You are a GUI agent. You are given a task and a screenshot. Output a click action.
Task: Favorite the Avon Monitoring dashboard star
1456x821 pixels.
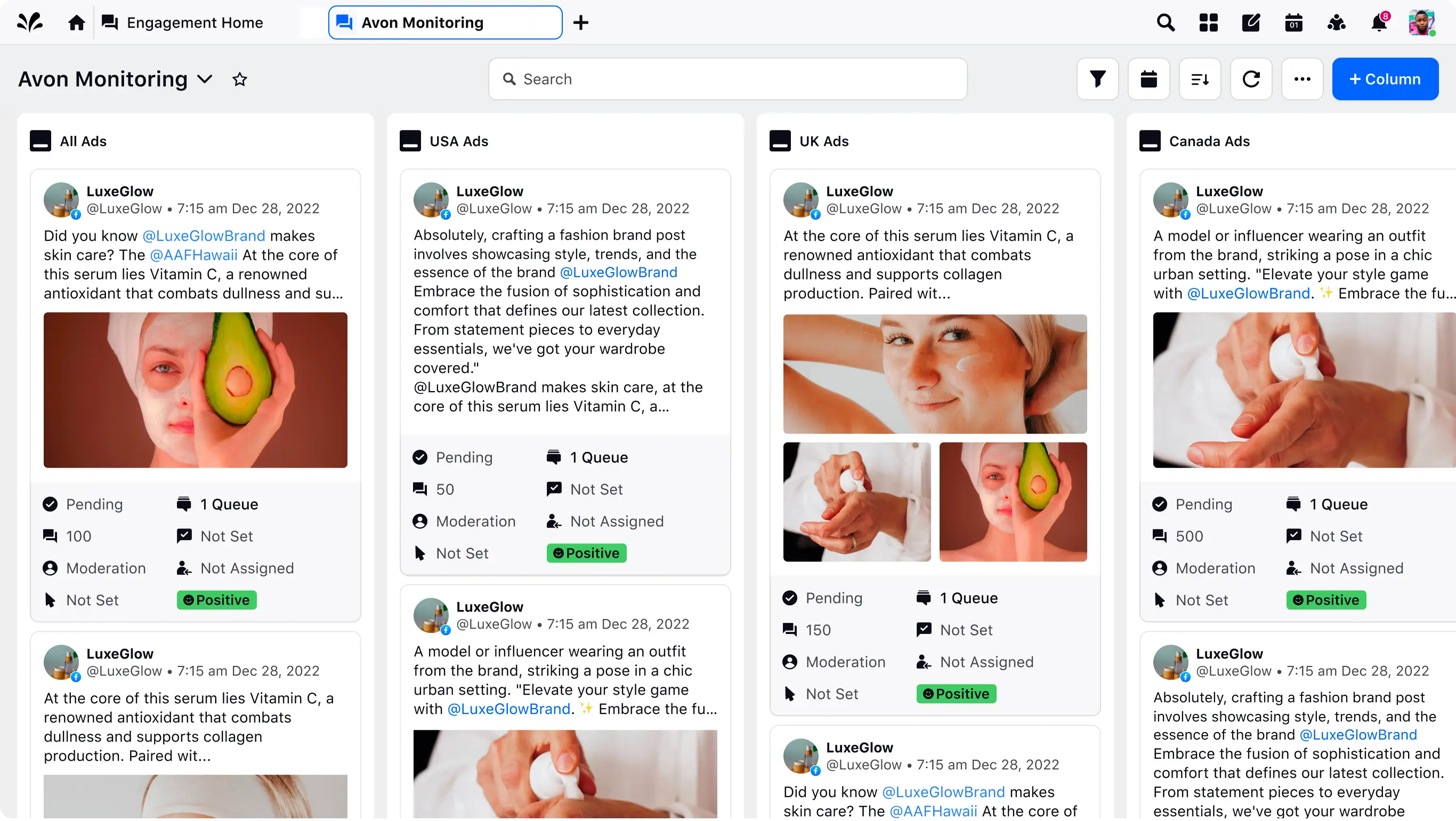240,79
